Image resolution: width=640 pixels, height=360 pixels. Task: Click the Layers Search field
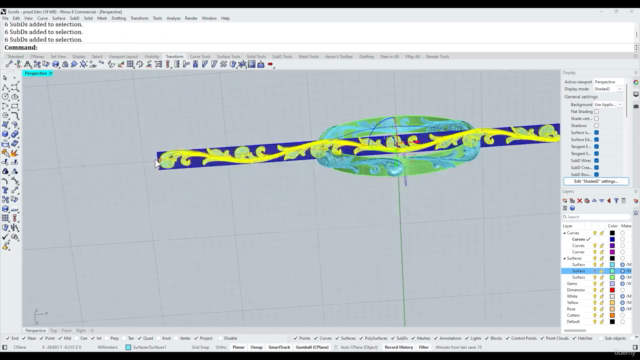pos(597,217)
